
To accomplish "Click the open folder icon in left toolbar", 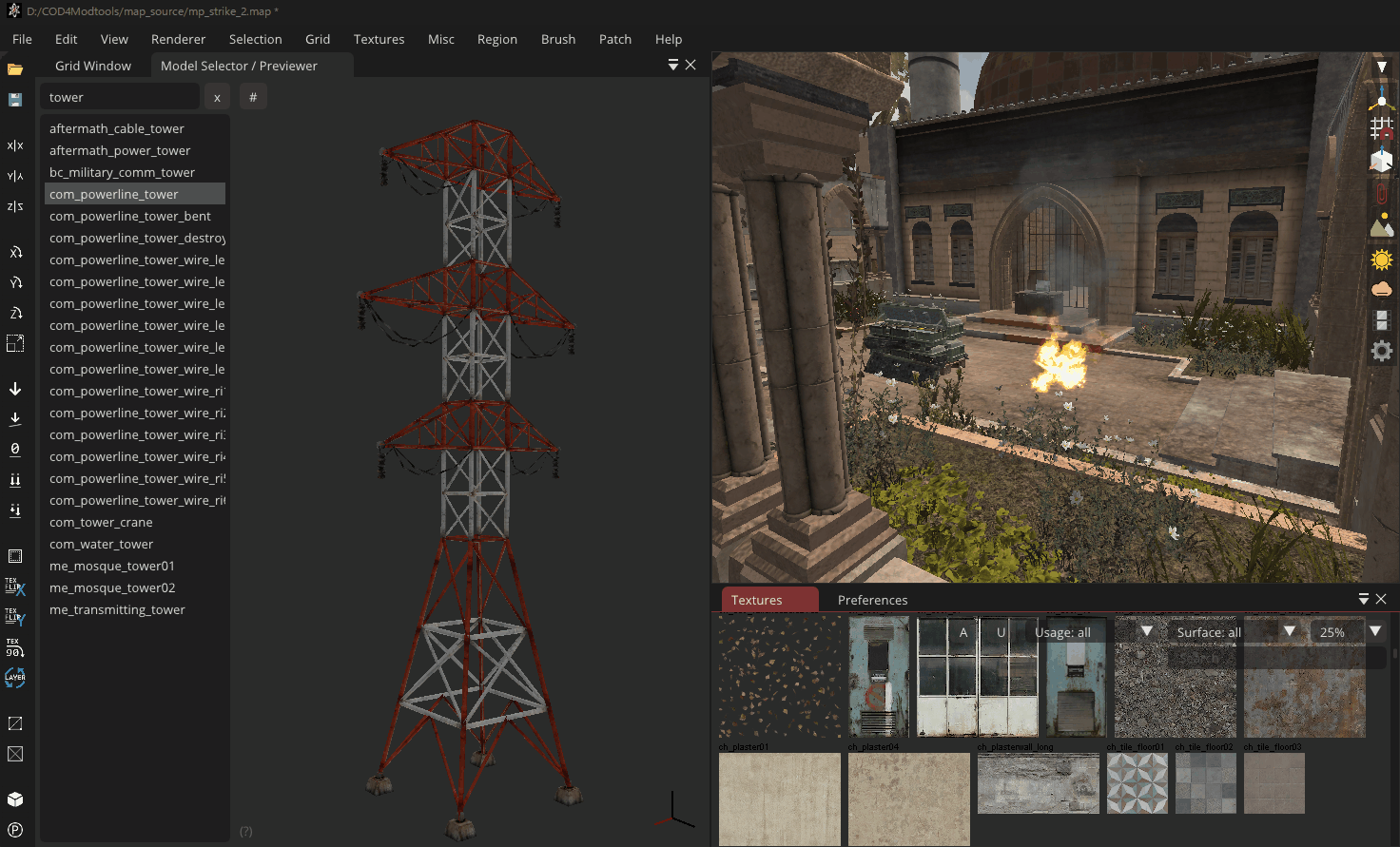I will (15, 69).
